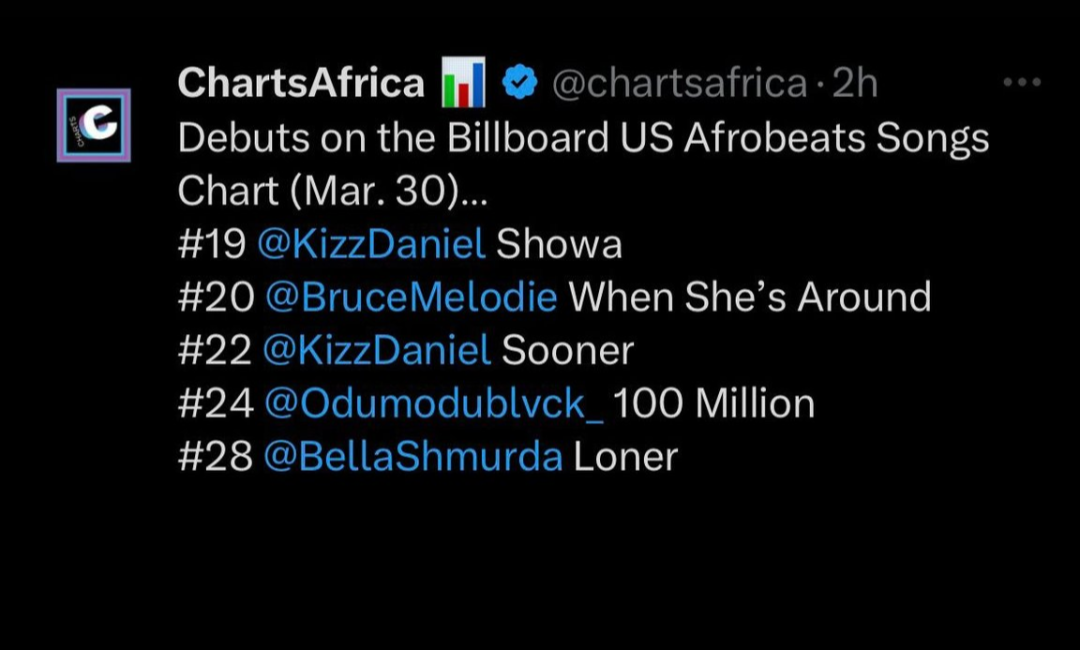The image size is (1080, 650).
Task: Click the '100 Million' song title
Action: 714,404
